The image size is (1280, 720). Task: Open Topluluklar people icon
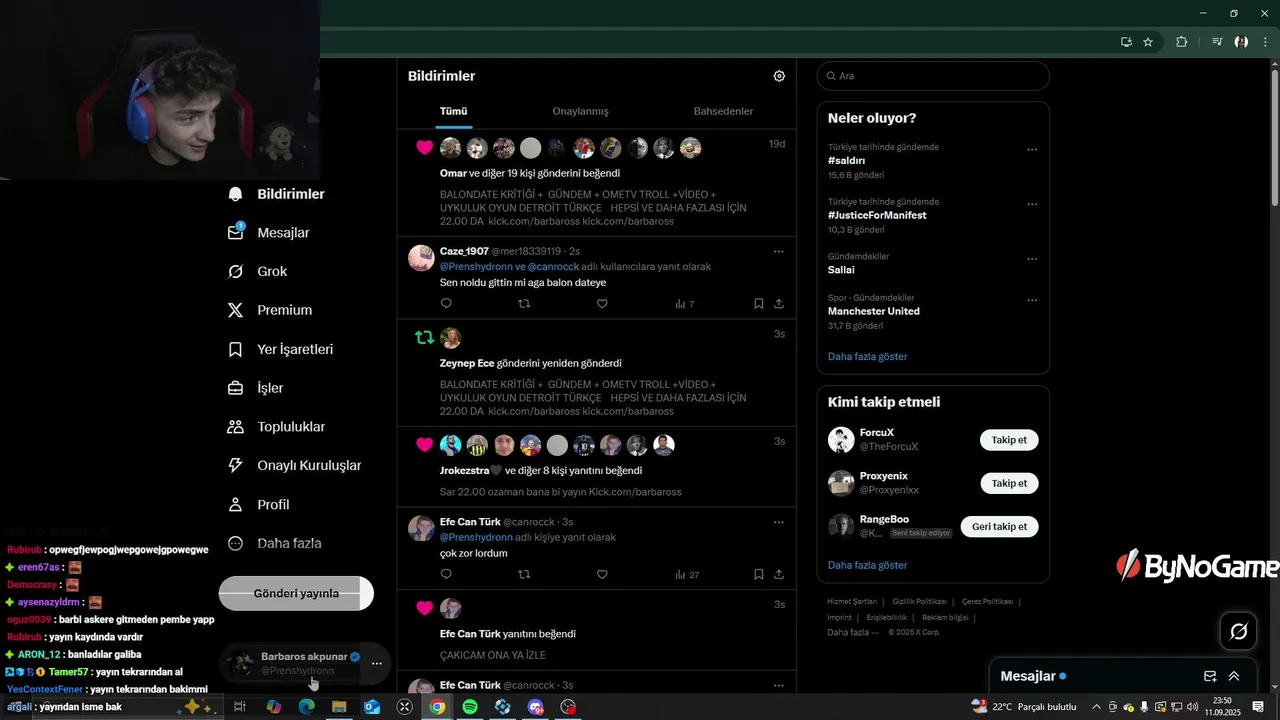tap(235, 427)
